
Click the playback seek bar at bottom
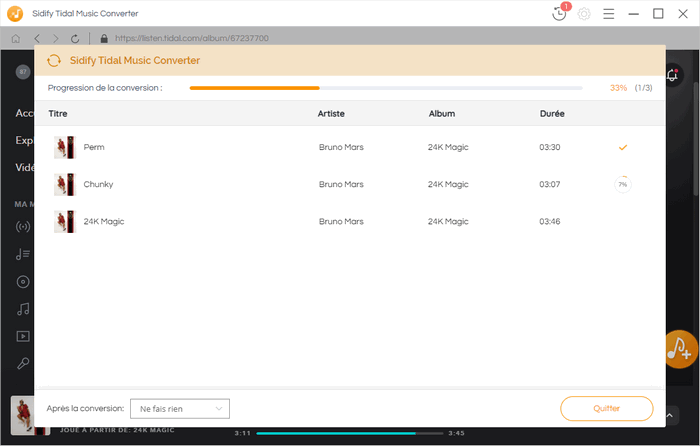coord(335,433)
